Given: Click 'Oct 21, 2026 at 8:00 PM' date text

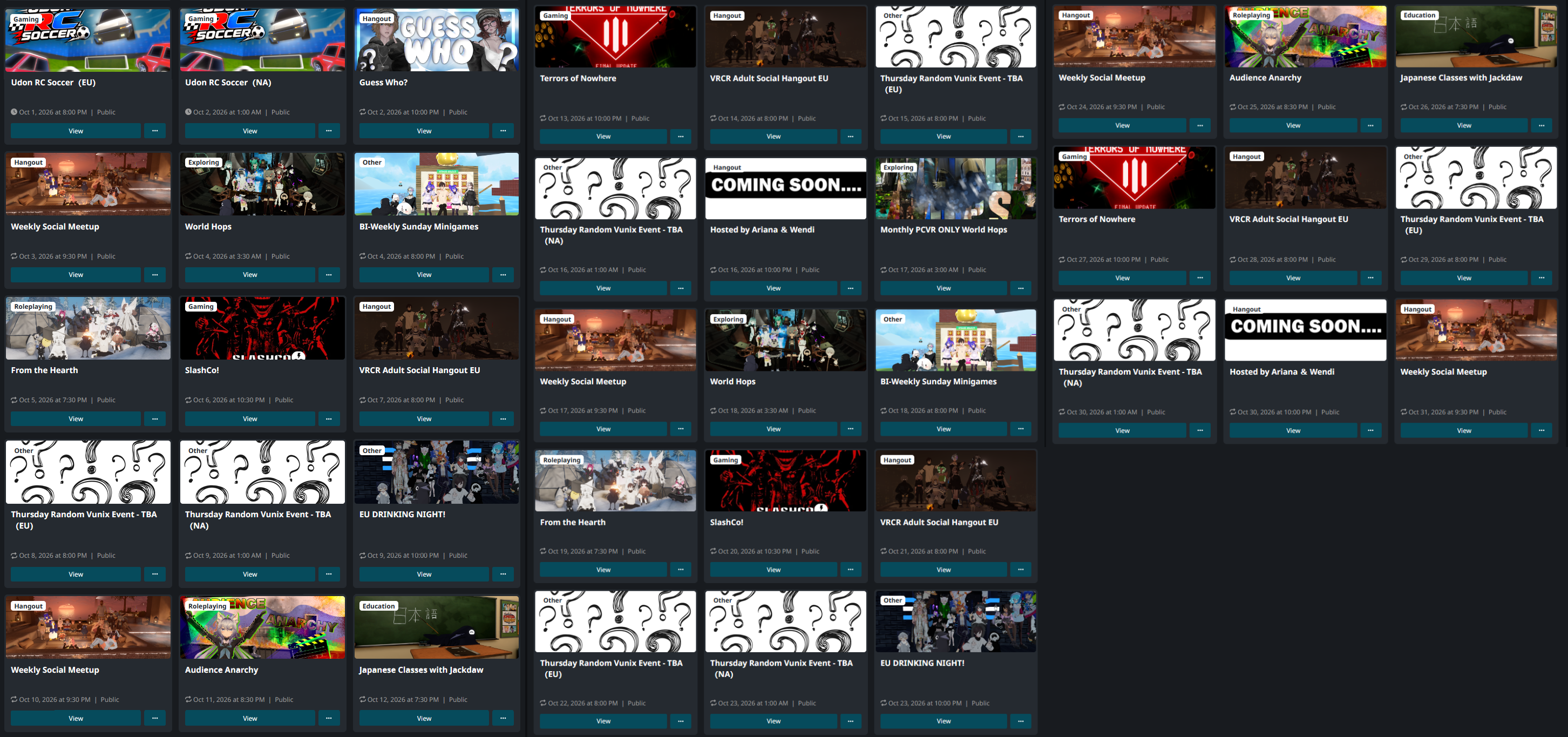Looking at the screenshot, I should [x=923, y=551].
